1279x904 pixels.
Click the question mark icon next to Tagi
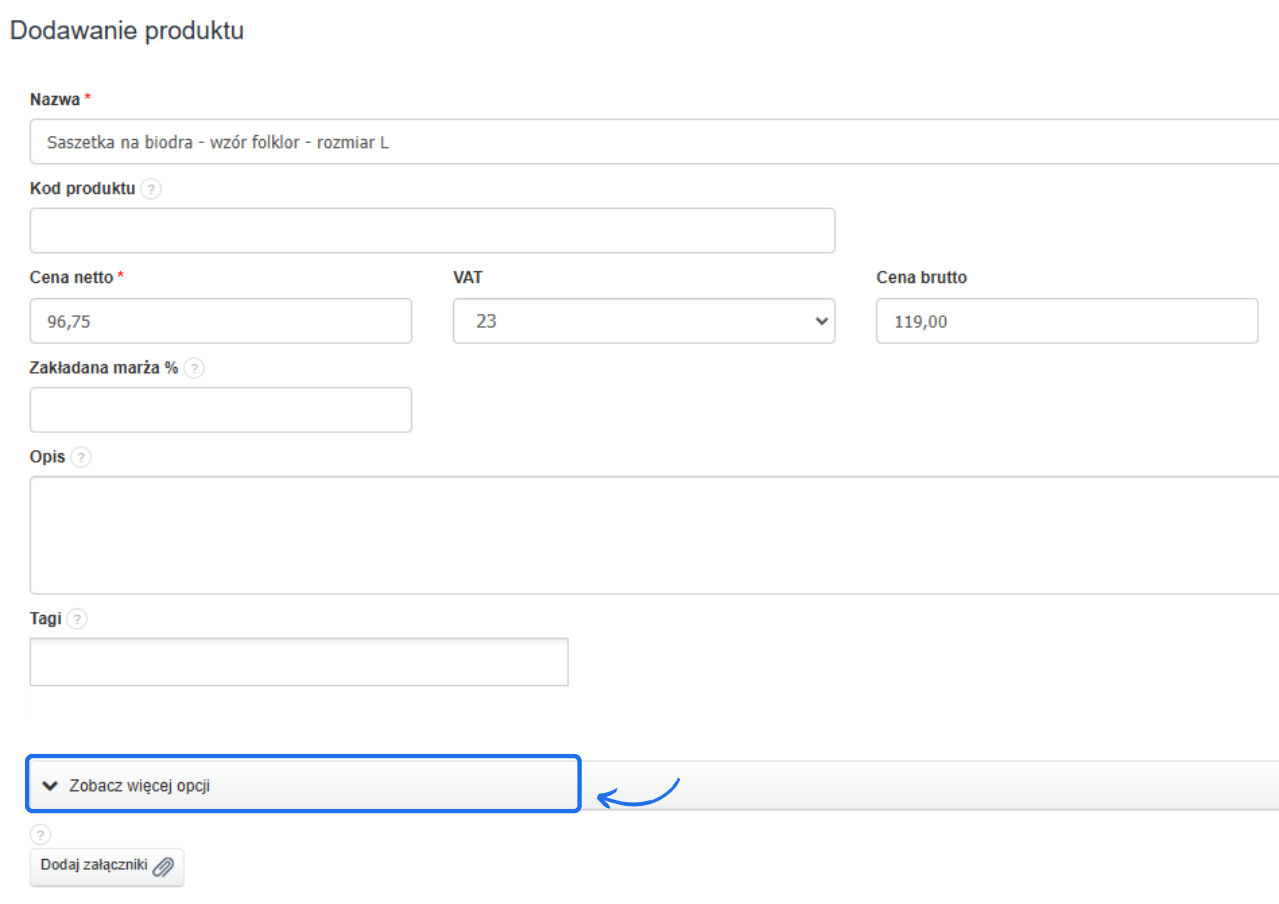coord(77,619)
